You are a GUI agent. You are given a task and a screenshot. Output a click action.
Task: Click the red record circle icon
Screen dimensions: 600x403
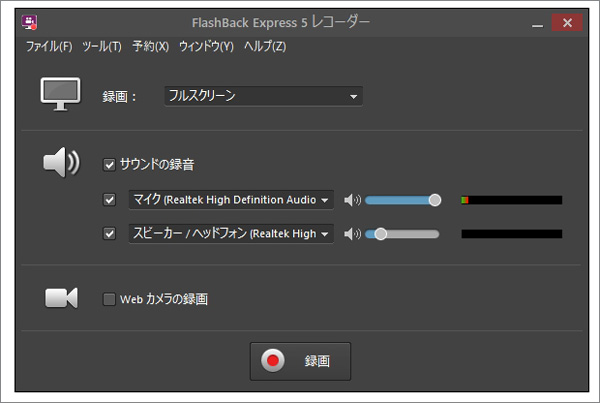click(272, 361)
